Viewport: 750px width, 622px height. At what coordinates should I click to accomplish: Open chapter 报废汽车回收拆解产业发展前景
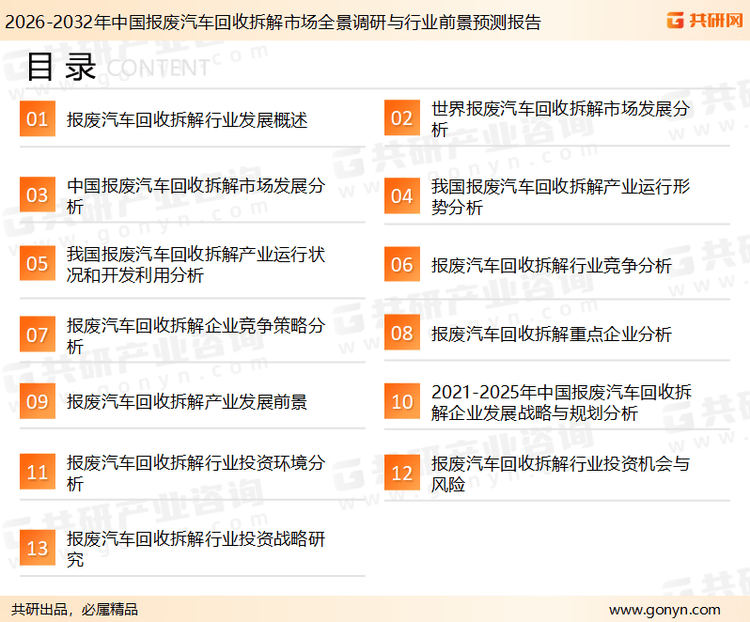click(x=187, y=402)
